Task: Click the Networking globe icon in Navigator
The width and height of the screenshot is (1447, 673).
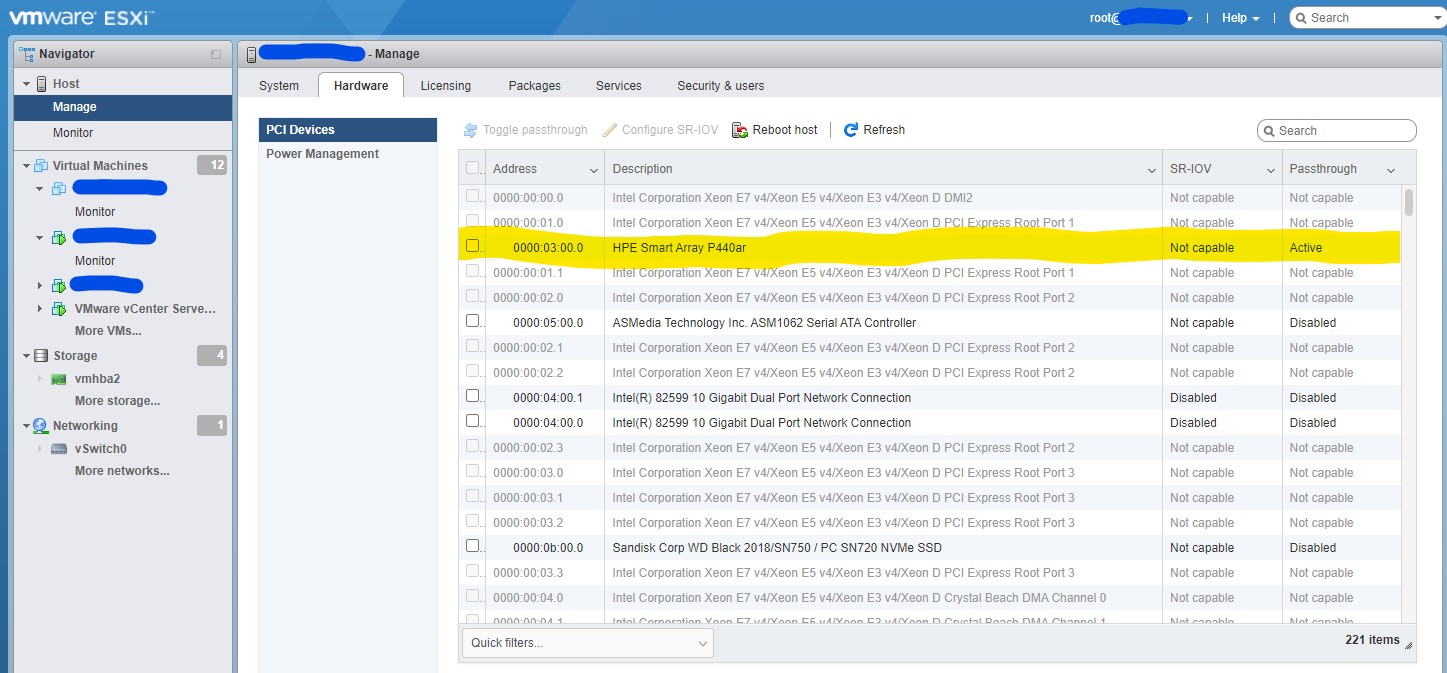Action: [x=41, y=426]
